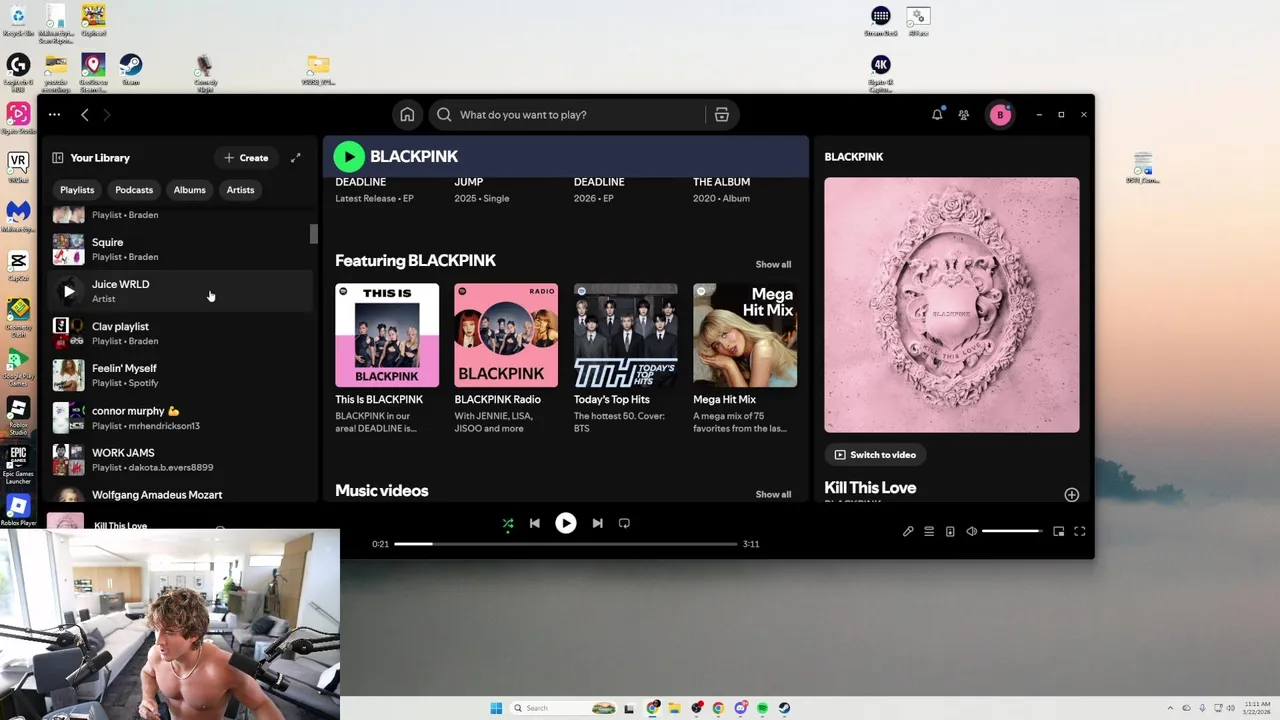
Task: Open Mega Hit Mix card
Action: click(745, 359)
